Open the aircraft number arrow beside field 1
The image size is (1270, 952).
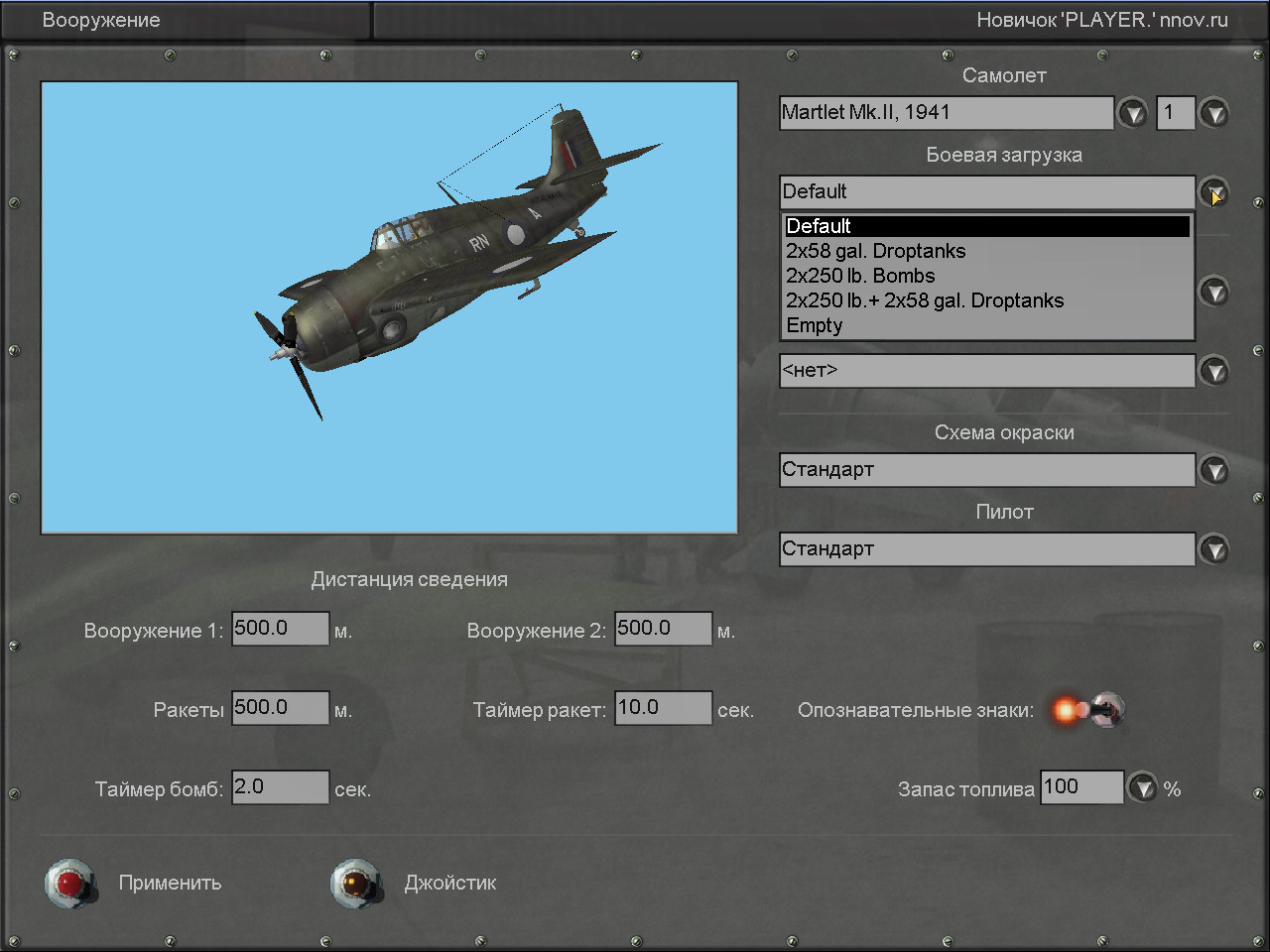point(1213,113)
